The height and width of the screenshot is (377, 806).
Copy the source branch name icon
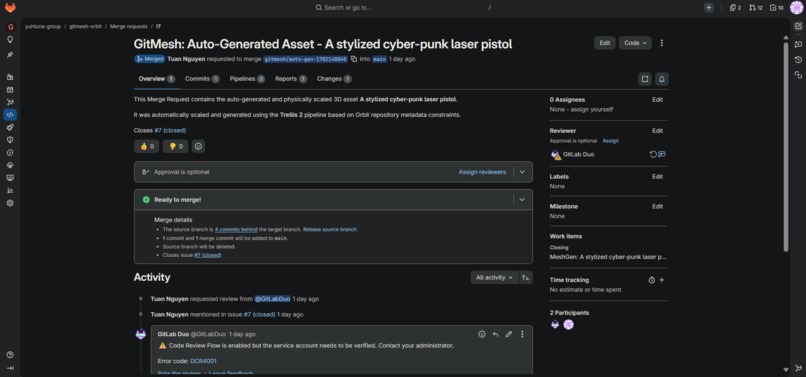point(354,59)
